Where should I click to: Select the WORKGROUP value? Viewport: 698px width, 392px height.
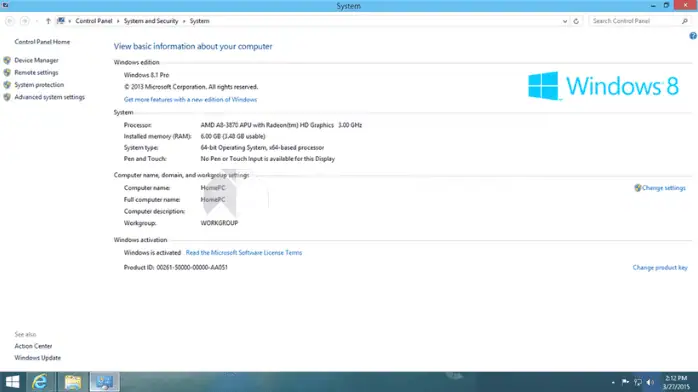click(219, 223)
